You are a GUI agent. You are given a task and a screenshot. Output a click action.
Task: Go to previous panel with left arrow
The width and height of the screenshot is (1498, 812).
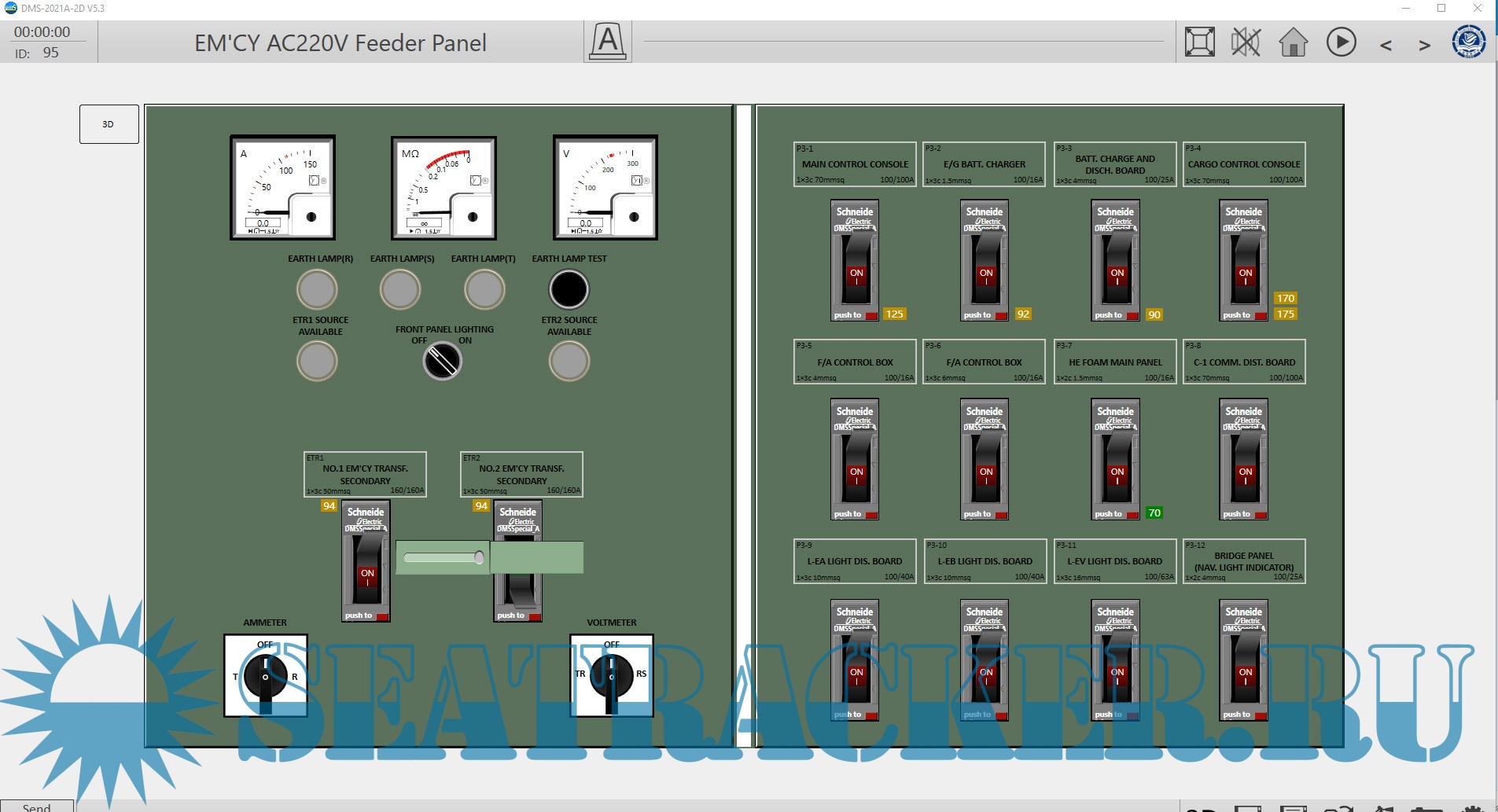point(1386,46)
